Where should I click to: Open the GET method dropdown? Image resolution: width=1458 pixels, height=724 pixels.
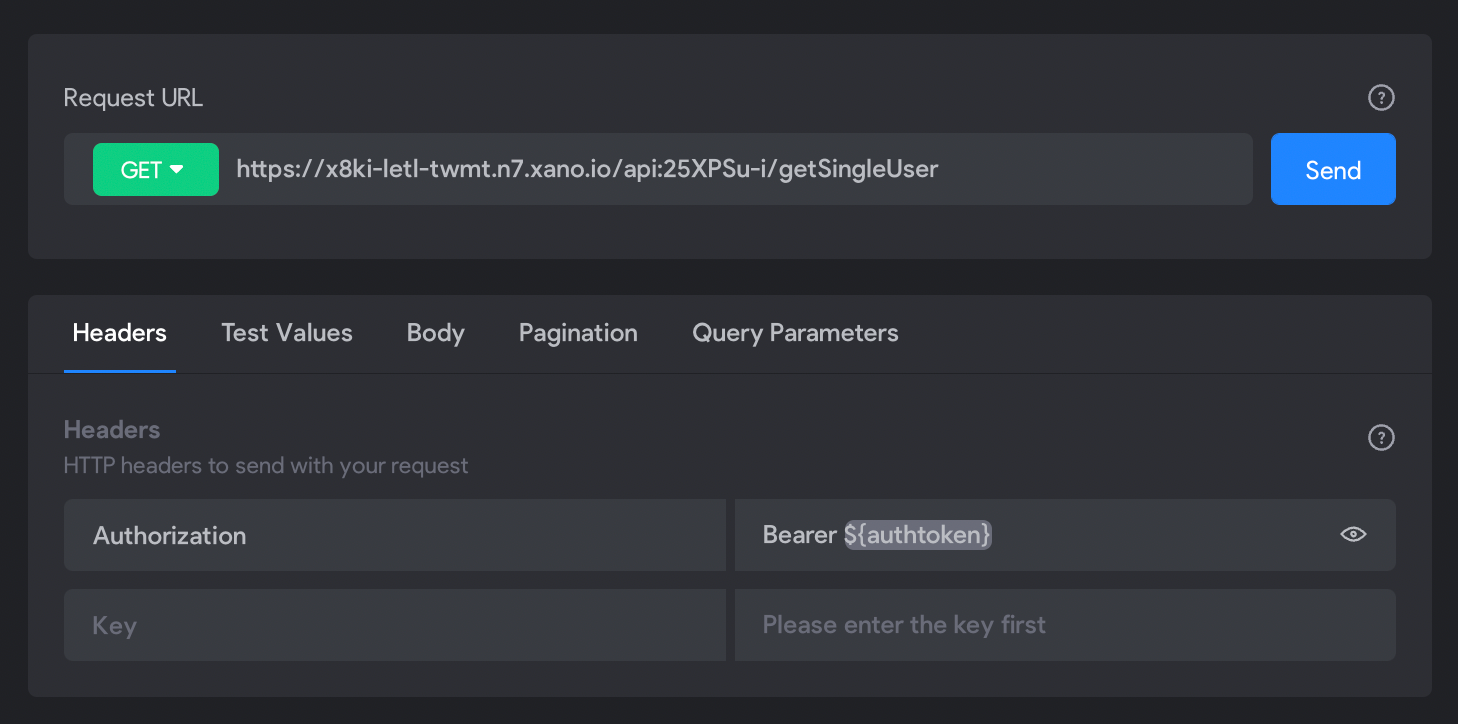click(156, 169)
